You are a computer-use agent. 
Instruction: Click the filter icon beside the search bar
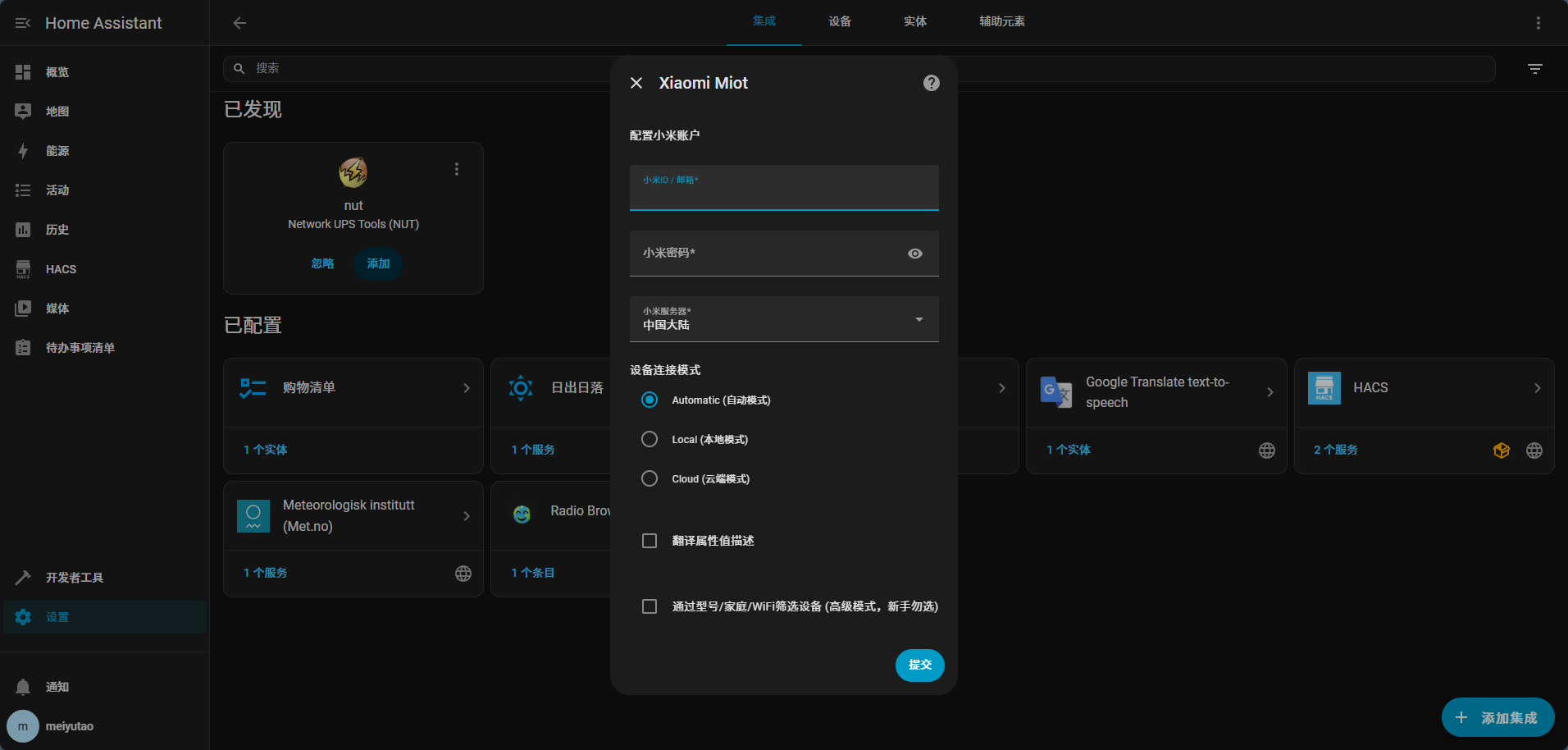pyautogui.click(x=1534, y=69)
